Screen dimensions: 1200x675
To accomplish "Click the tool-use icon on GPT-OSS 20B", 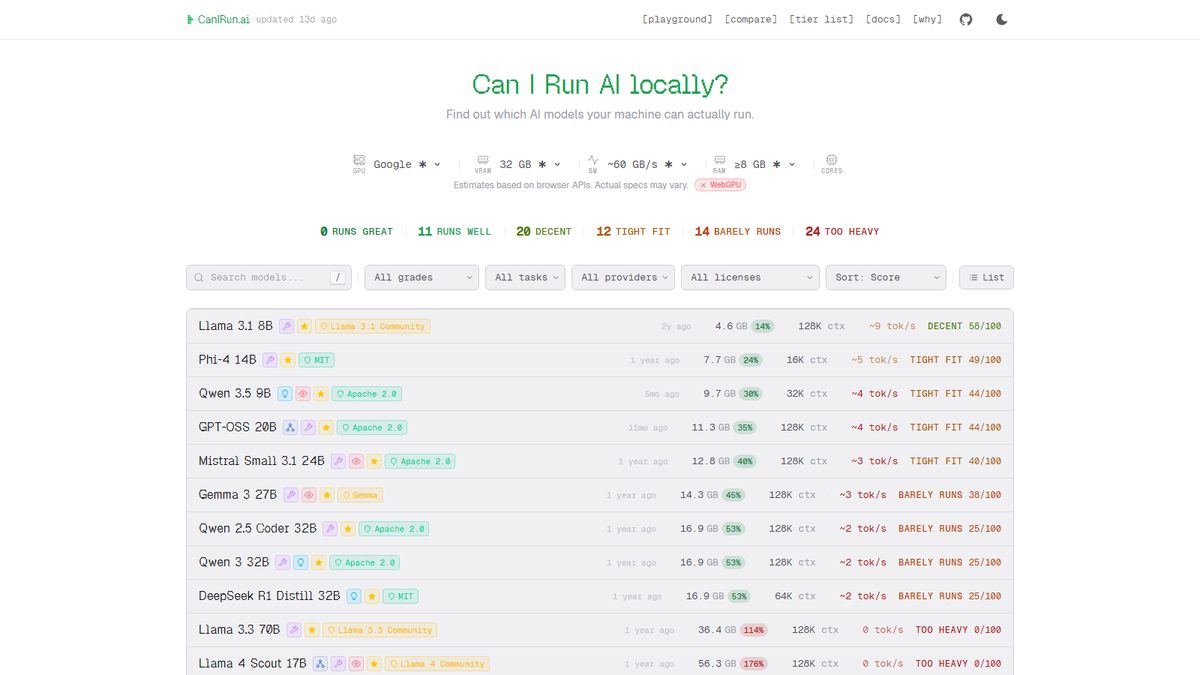I will point(308,427).
